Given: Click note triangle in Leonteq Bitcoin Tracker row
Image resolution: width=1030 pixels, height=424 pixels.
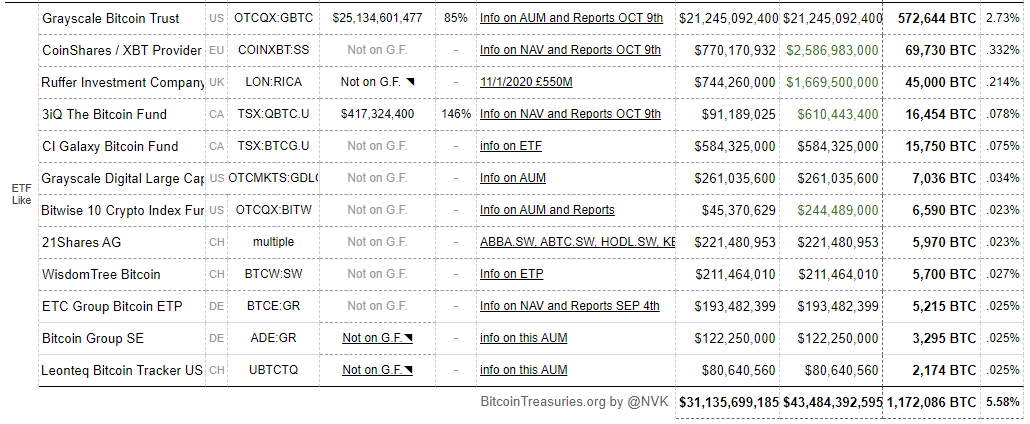Looking at the screenshot, I should tap(409, 370).
